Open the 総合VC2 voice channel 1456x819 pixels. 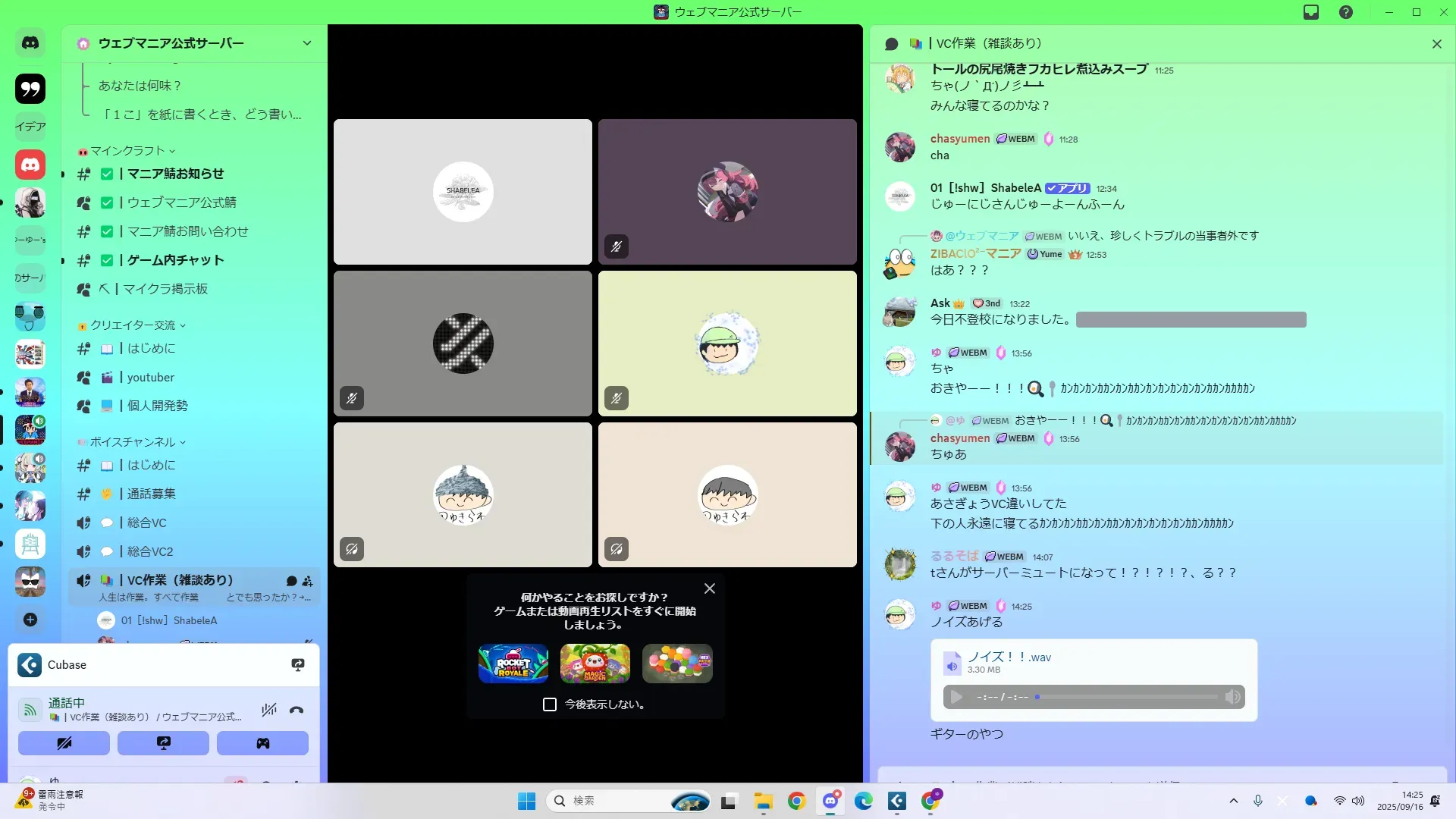pyautogui.click(x=149, y=551)
